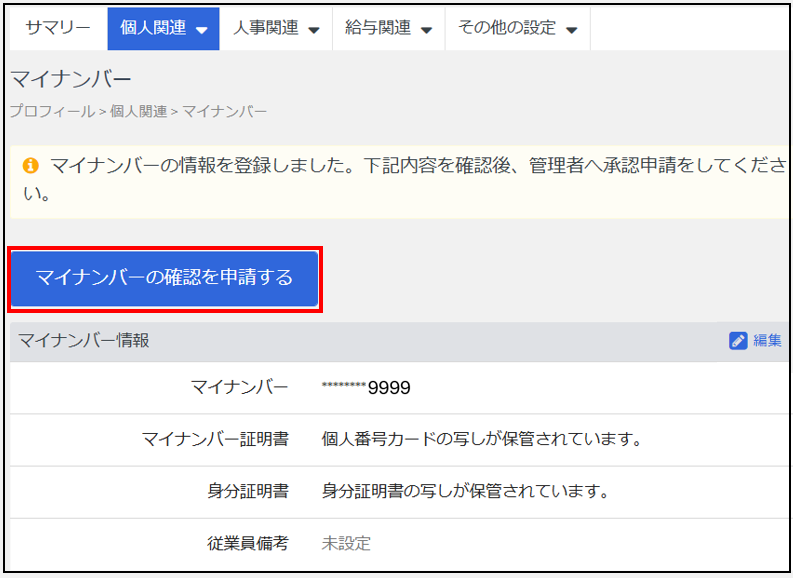
Task: Open the サマリー tab
Action: tap(58, 28)
